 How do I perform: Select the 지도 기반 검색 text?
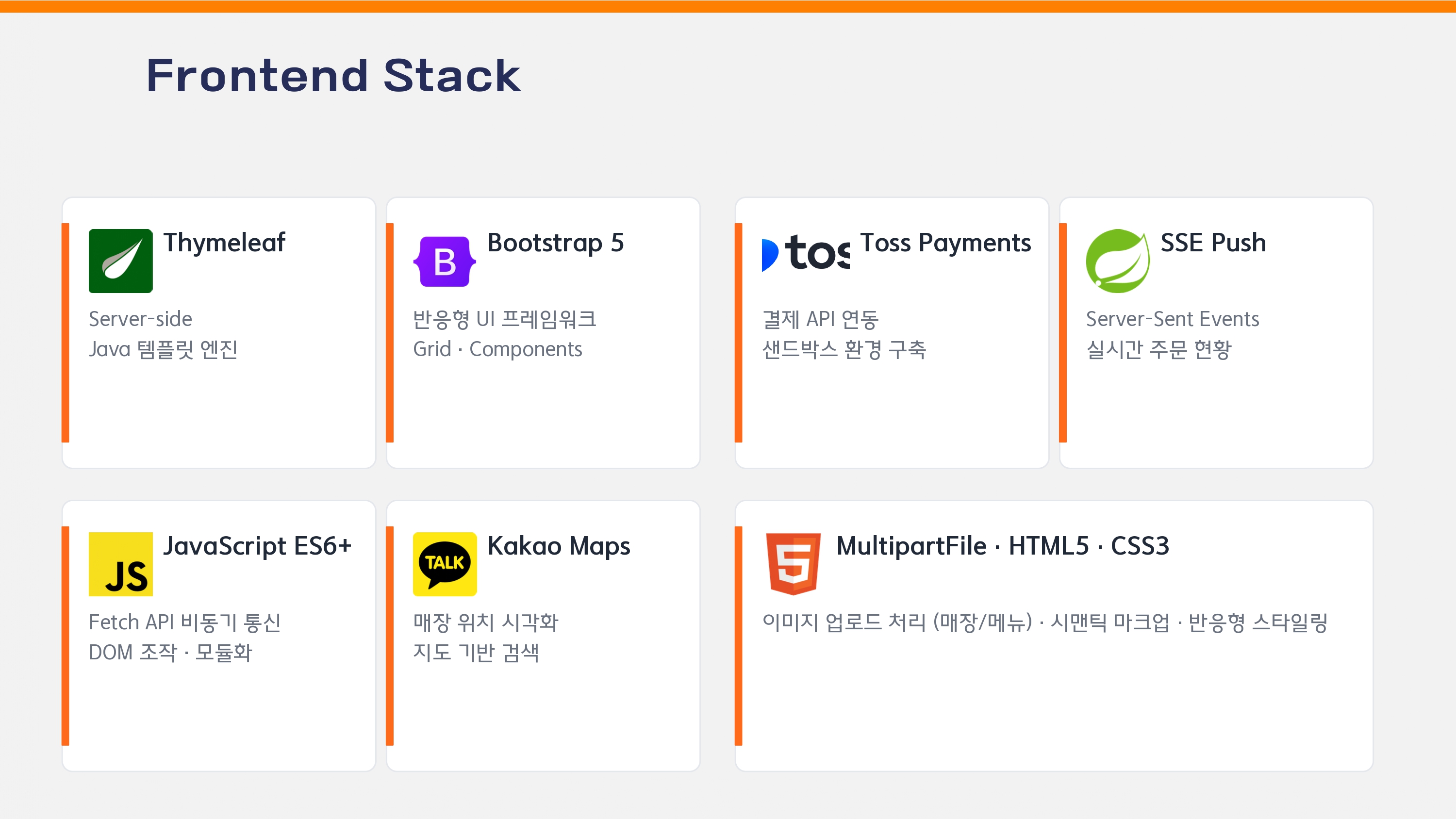pyautogui.click(x=476, y=653)
